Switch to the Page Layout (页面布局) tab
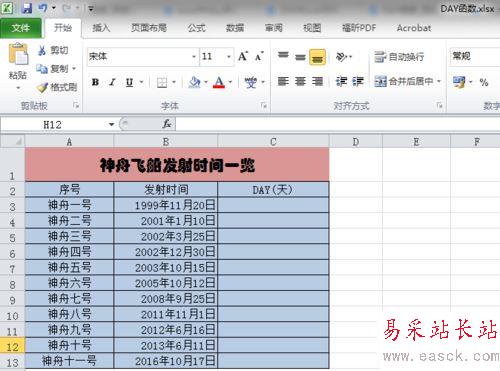This screenshot has height=371, width=500. click(149, 28)
